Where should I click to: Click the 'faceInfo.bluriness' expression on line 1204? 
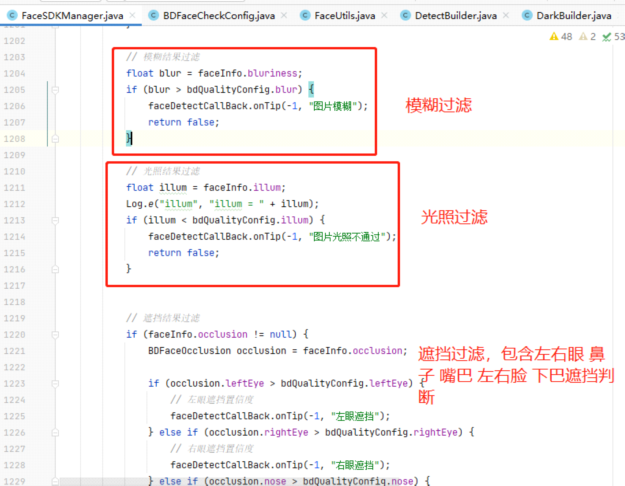248,73
